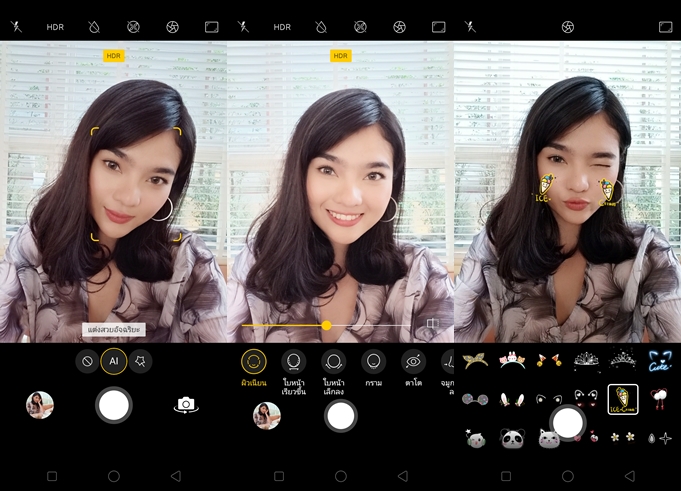This screenshot has height=491, width=681.
Task: Enable the AI beauty mode button
Action: point(114,361)
